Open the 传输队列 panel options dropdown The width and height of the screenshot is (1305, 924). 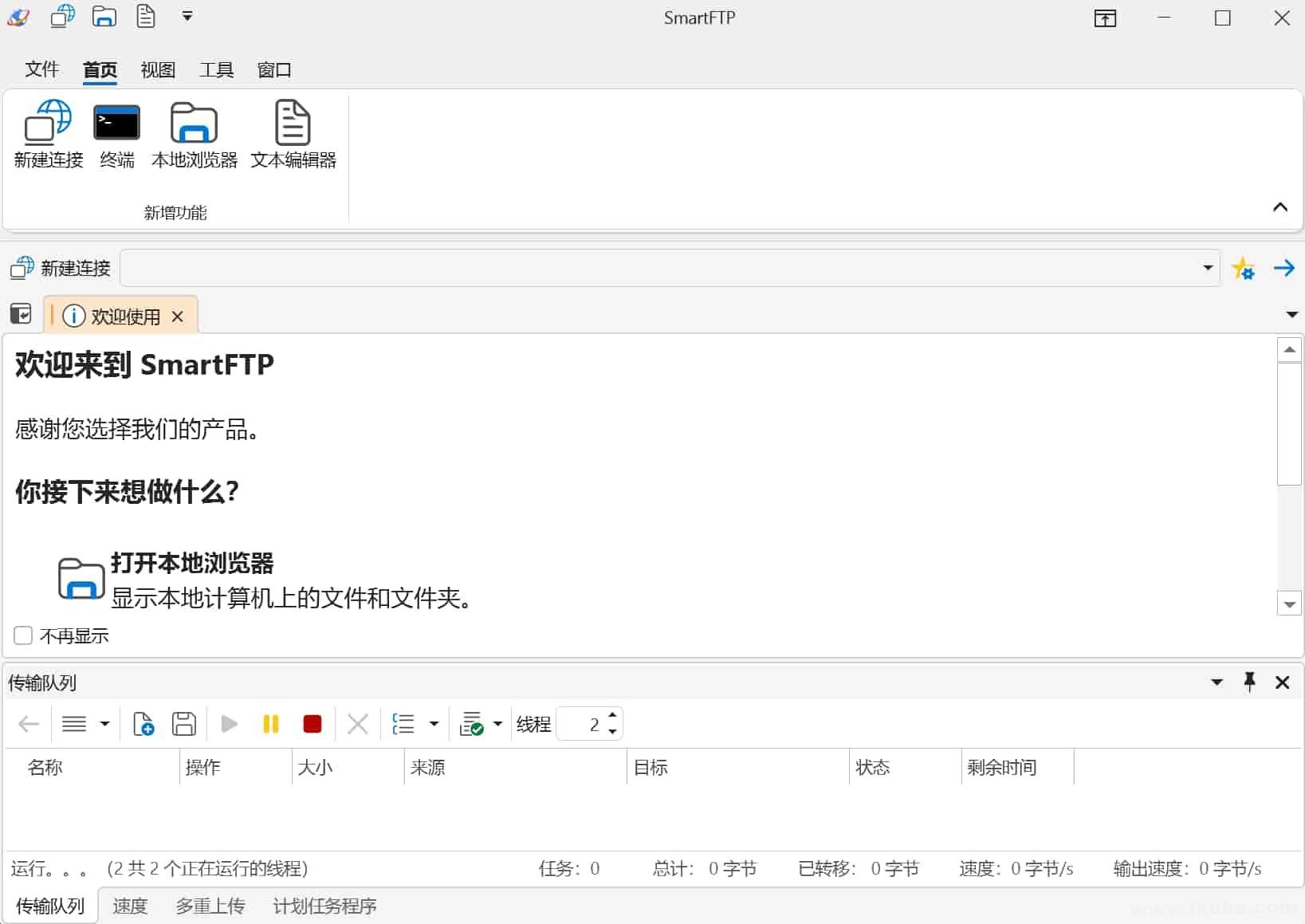(1217, 682)
